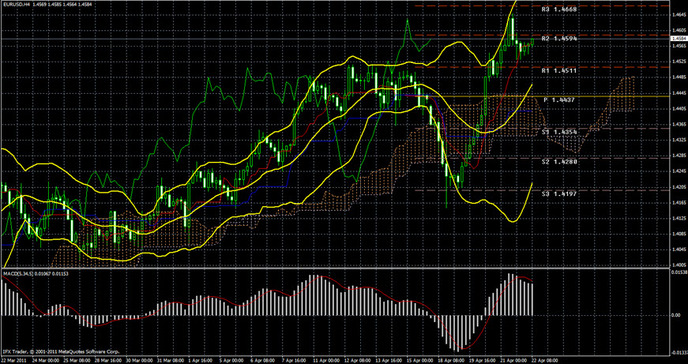Click the current price tag on price axis
Image resolution: width=688 pixels, height=364 pixels.
point(678,39)
